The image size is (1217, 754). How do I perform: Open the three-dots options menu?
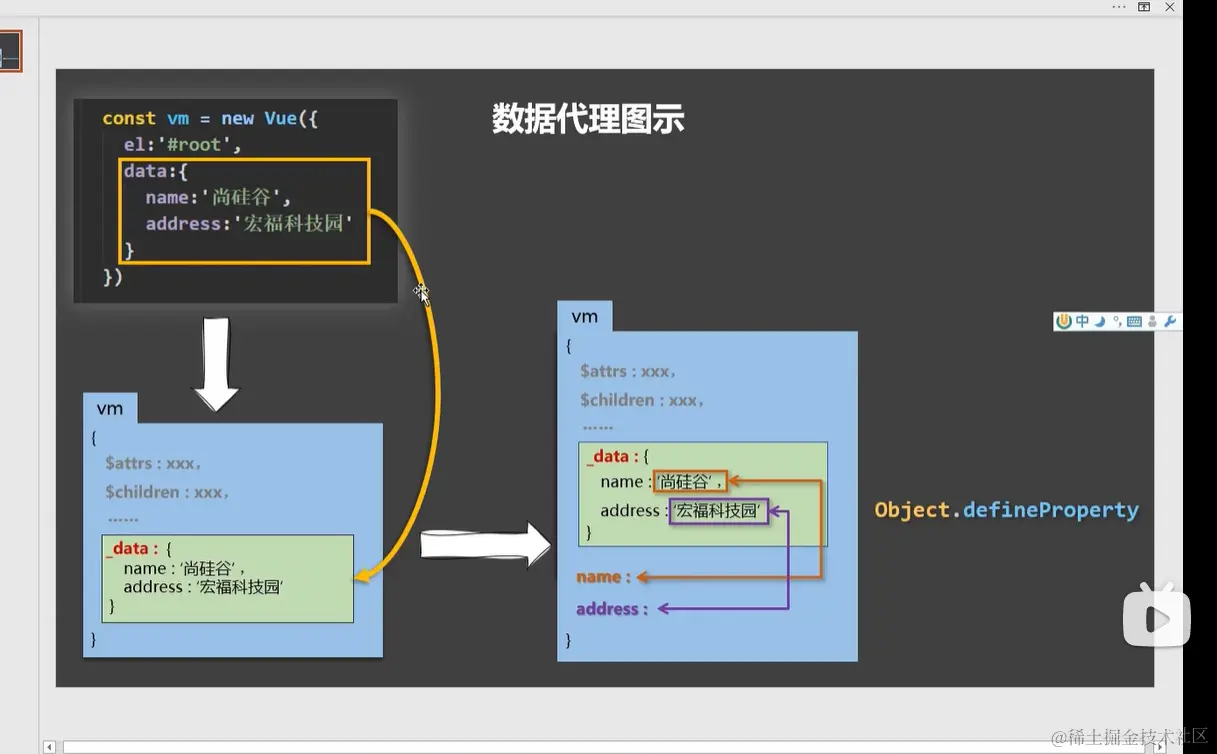tap(1119, 7)
